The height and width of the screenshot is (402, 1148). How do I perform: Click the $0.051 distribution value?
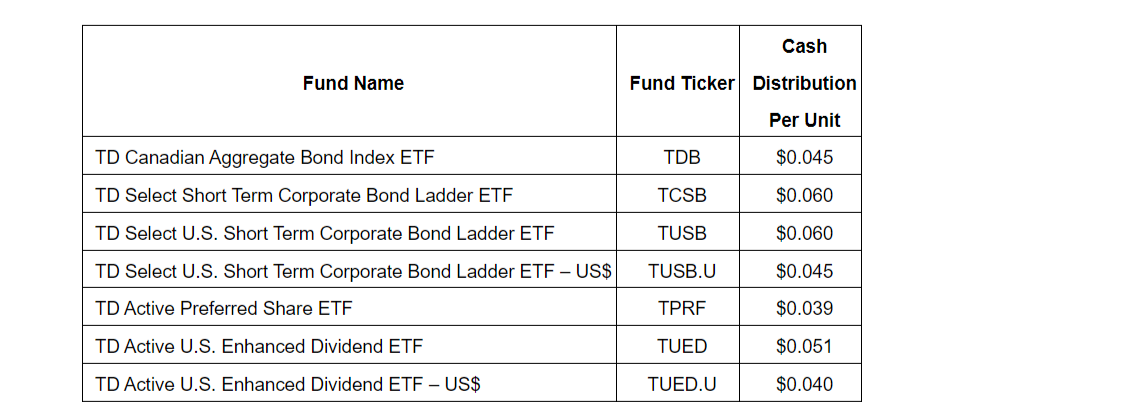pyautogui.click(x=804, y=346)
